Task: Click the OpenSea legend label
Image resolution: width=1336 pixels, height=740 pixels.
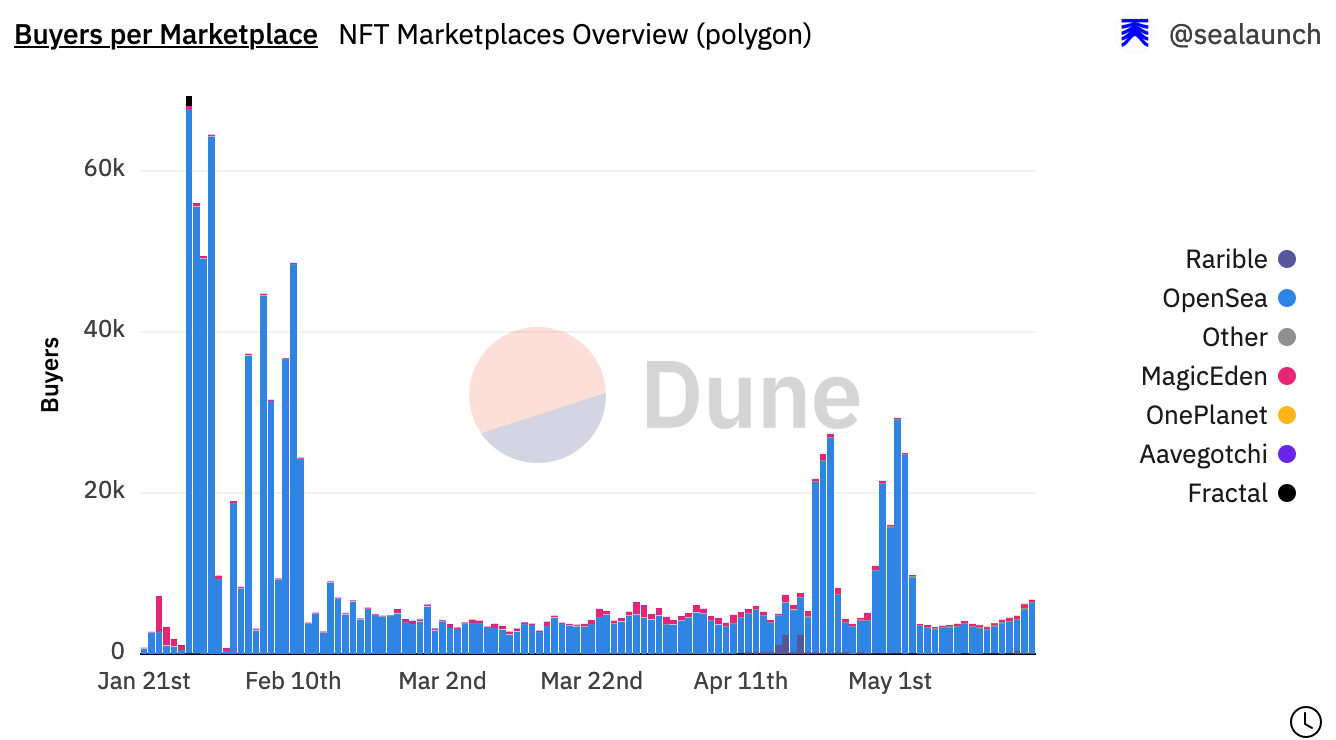Action: [1215, 298]
